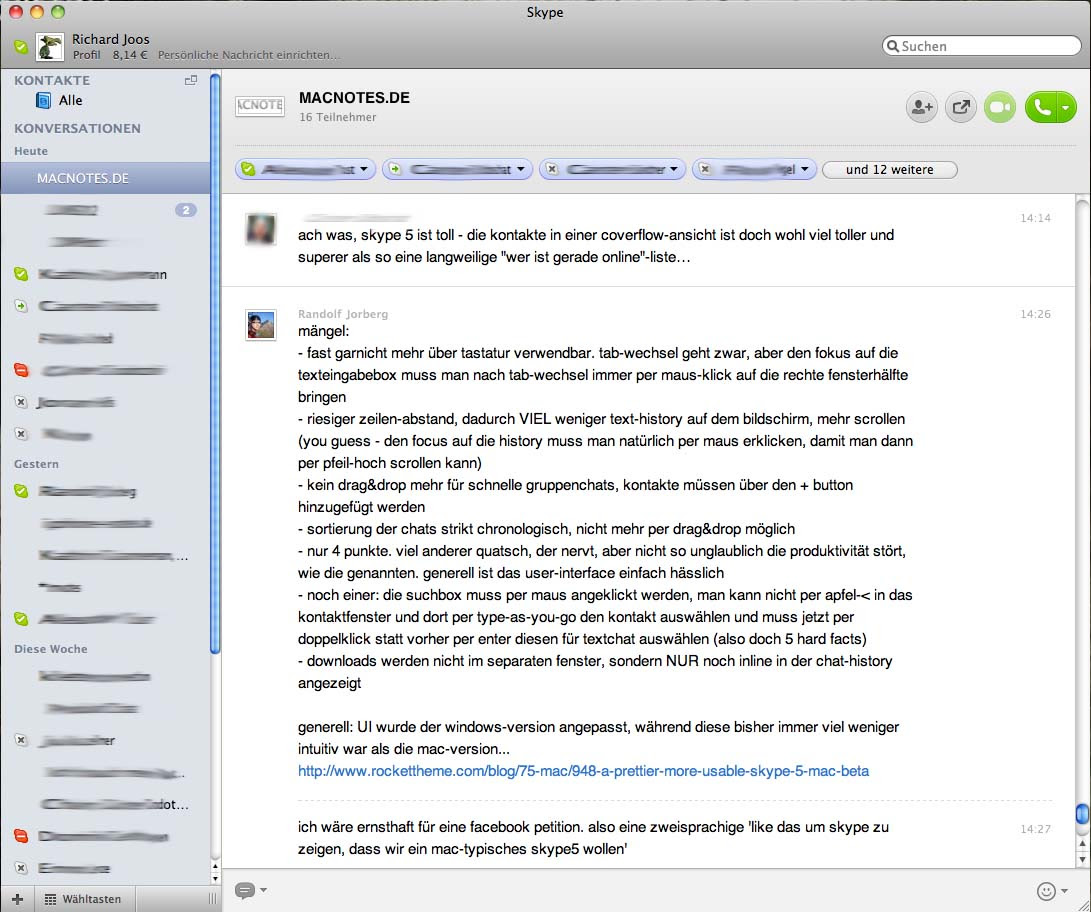Click the pop-out window icon beside KONTAKTE

(191, 80)
